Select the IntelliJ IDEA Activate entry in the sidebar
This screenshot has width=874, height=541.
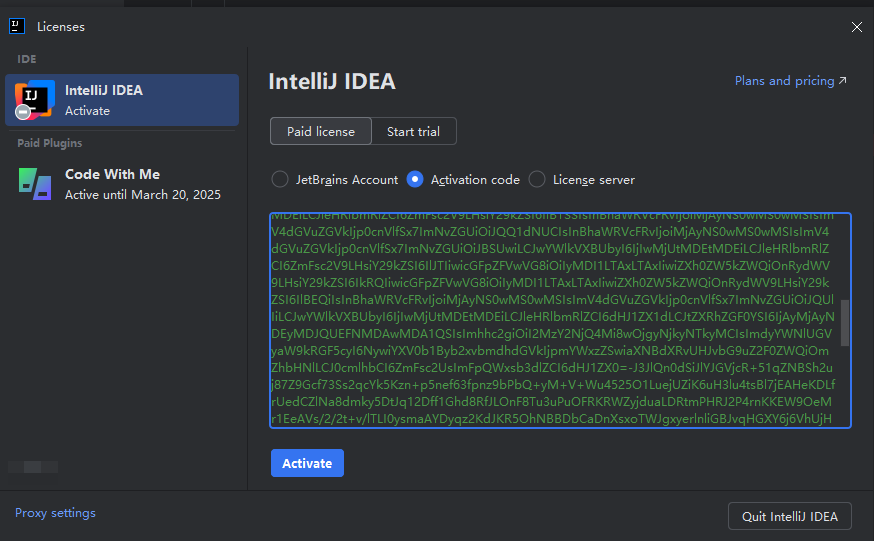pos(122,100)
